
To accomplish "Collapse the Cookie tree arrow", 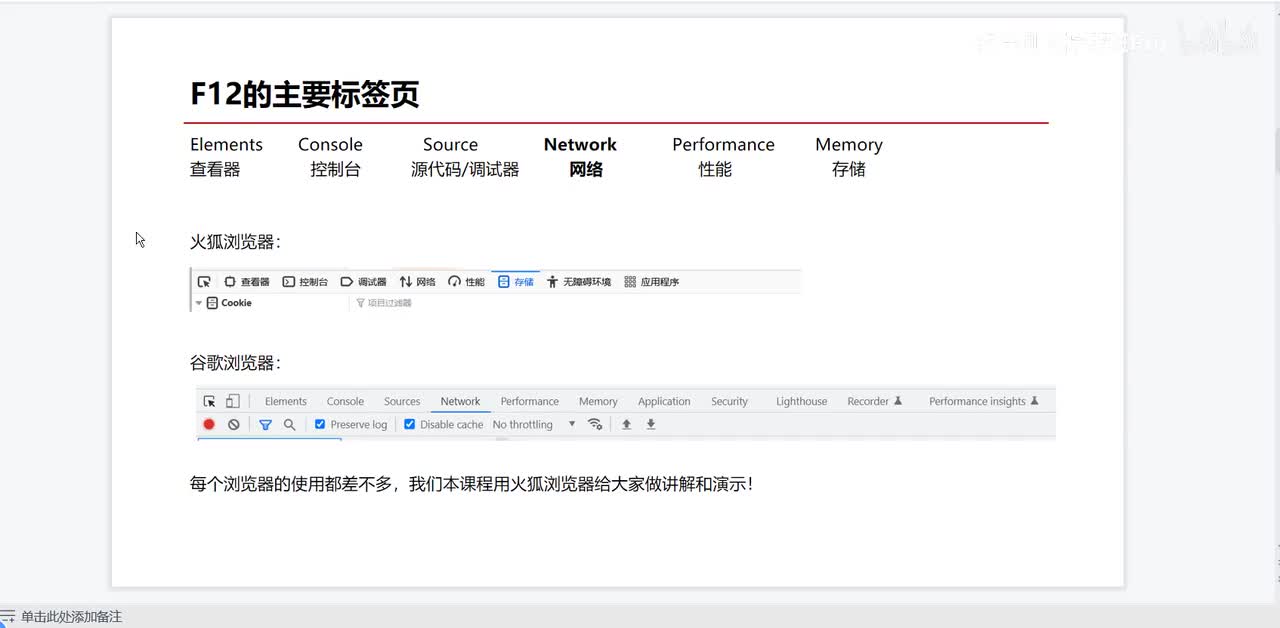I will 199,303.
